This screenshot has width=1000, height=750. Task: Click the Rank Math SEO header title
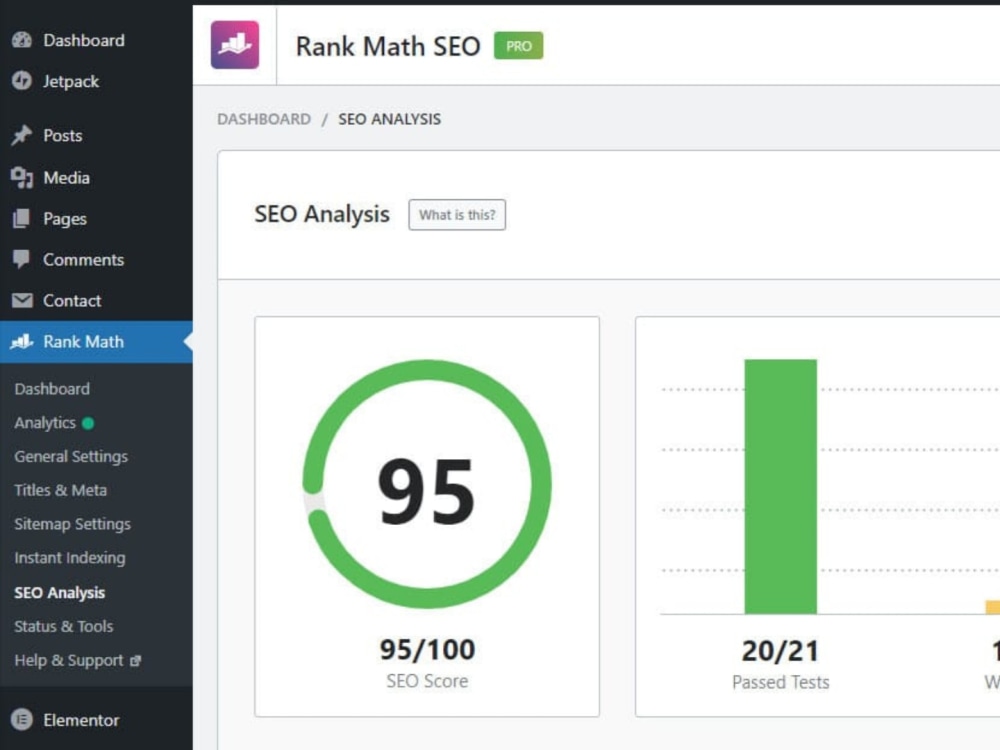(x=388, y=46)
